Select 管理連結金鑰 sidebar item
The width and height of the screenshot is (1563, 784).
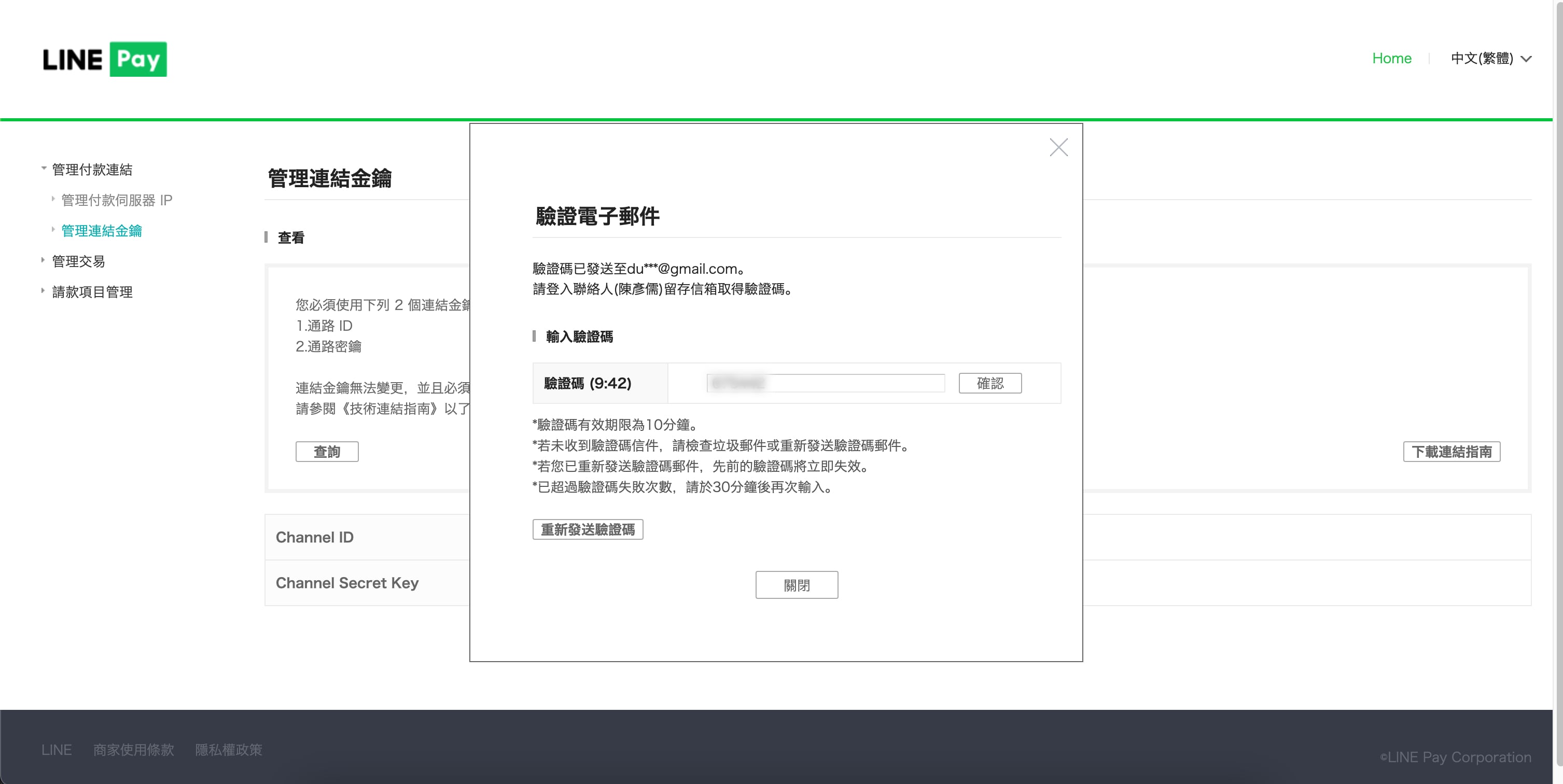101,231
